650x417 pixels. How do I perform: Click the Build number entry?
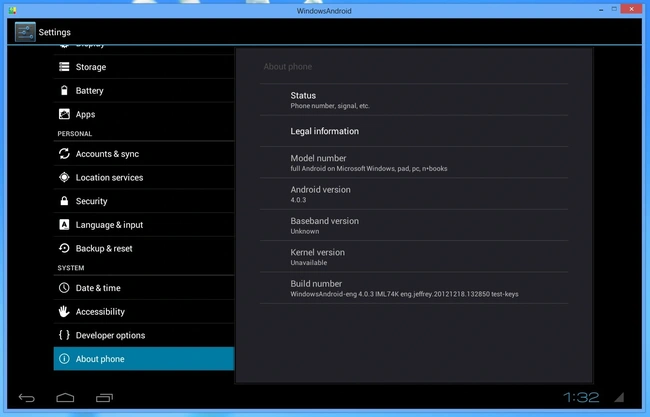tap(414, 288)
